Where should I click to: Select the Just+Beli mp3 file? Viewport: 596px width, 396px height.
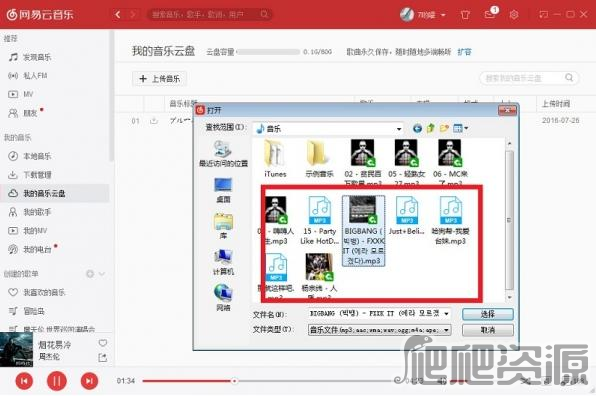coord(407,215)
